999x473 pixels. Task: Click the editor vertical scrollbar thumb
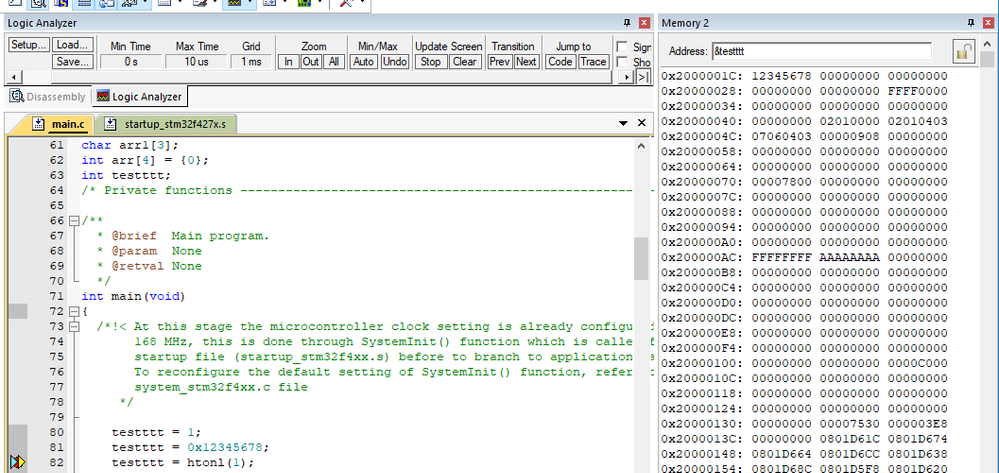coord(642,259)
